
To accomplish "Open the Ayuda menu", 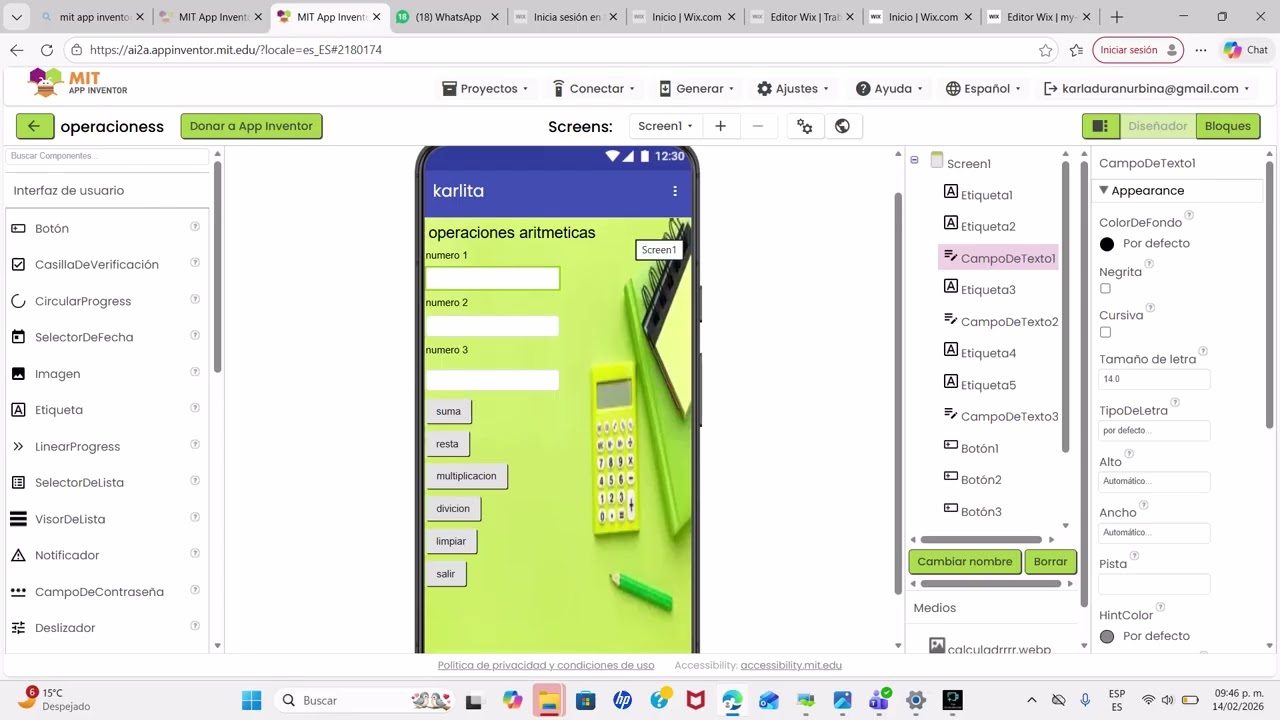I will pyautogui.click(x=889, y=88).
